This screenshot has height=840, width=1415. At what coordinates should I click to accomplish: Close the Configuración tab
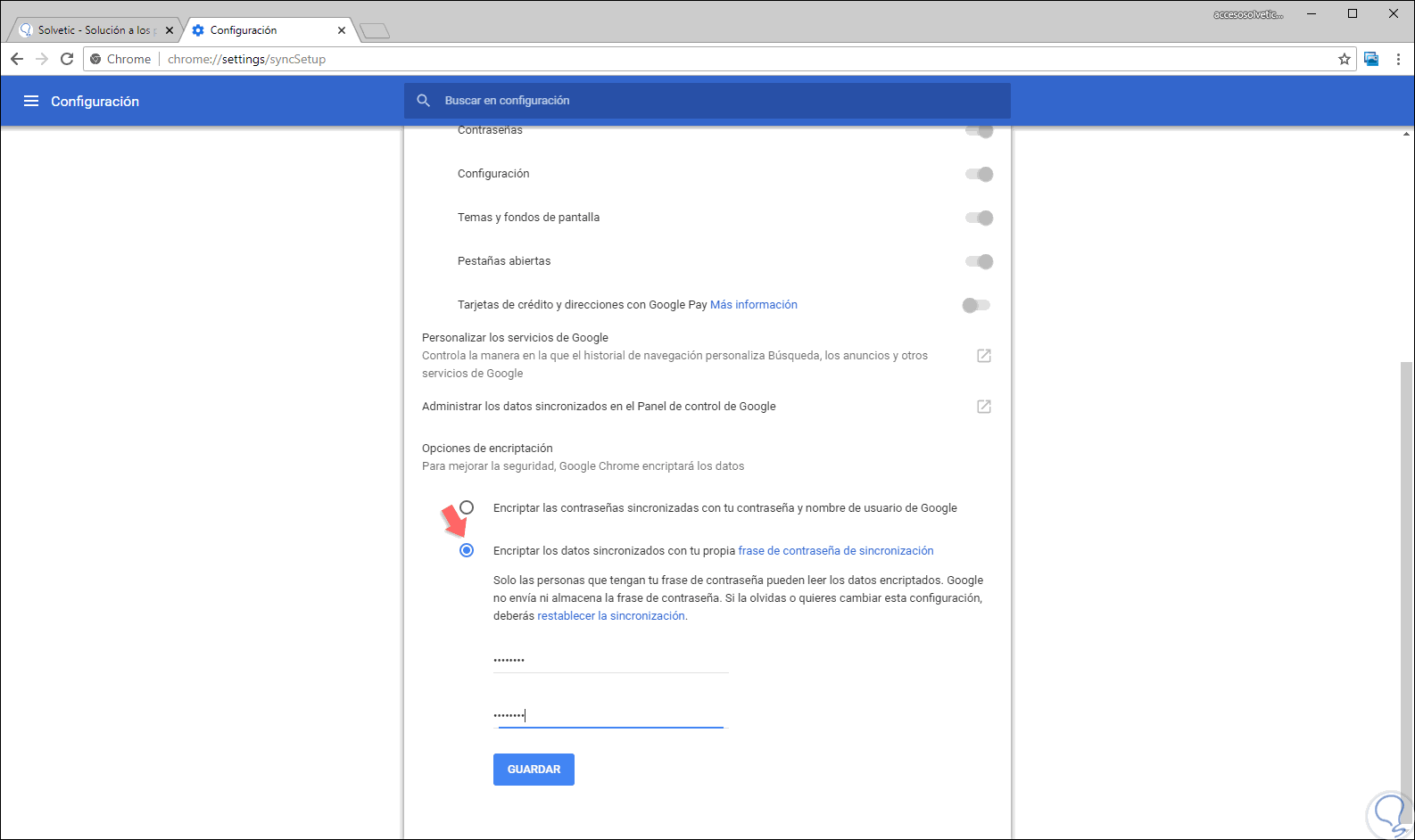[x=342, y=30]
